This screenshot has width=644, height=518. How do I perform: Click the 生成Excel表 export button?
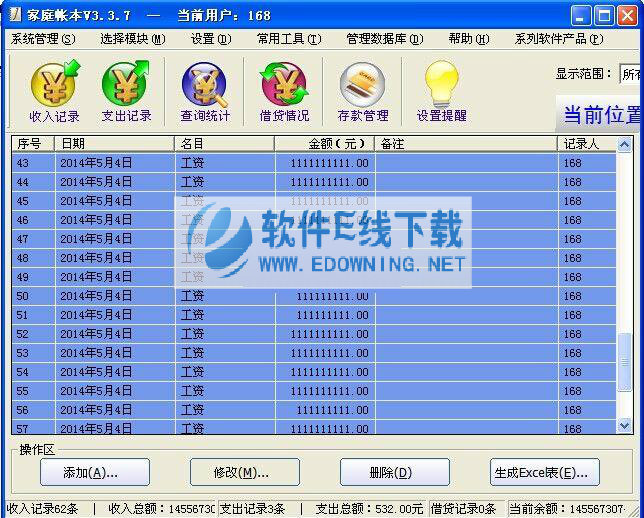[545, 472]
